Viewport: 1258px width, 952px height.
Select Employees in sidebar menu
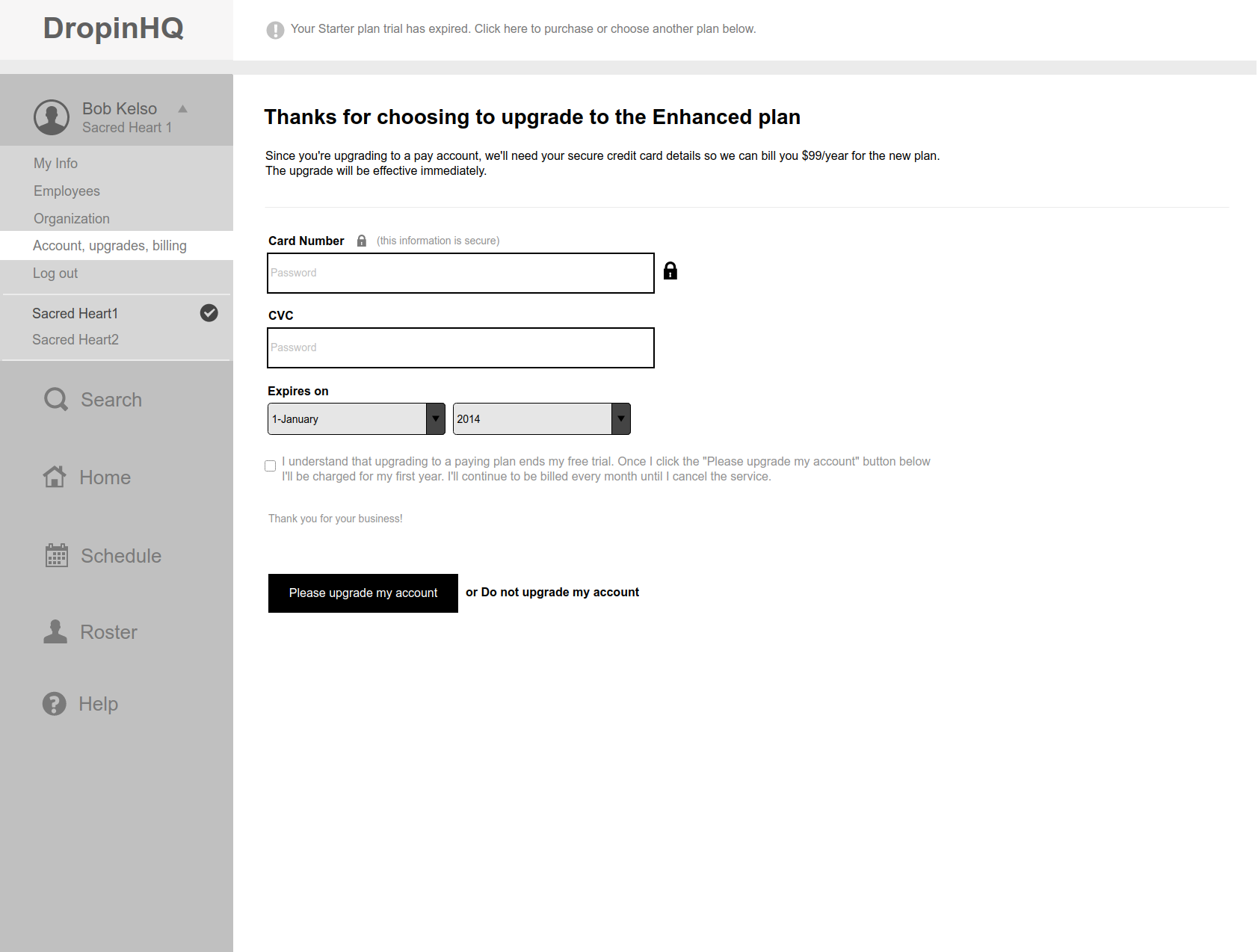(x=67, y=191)
